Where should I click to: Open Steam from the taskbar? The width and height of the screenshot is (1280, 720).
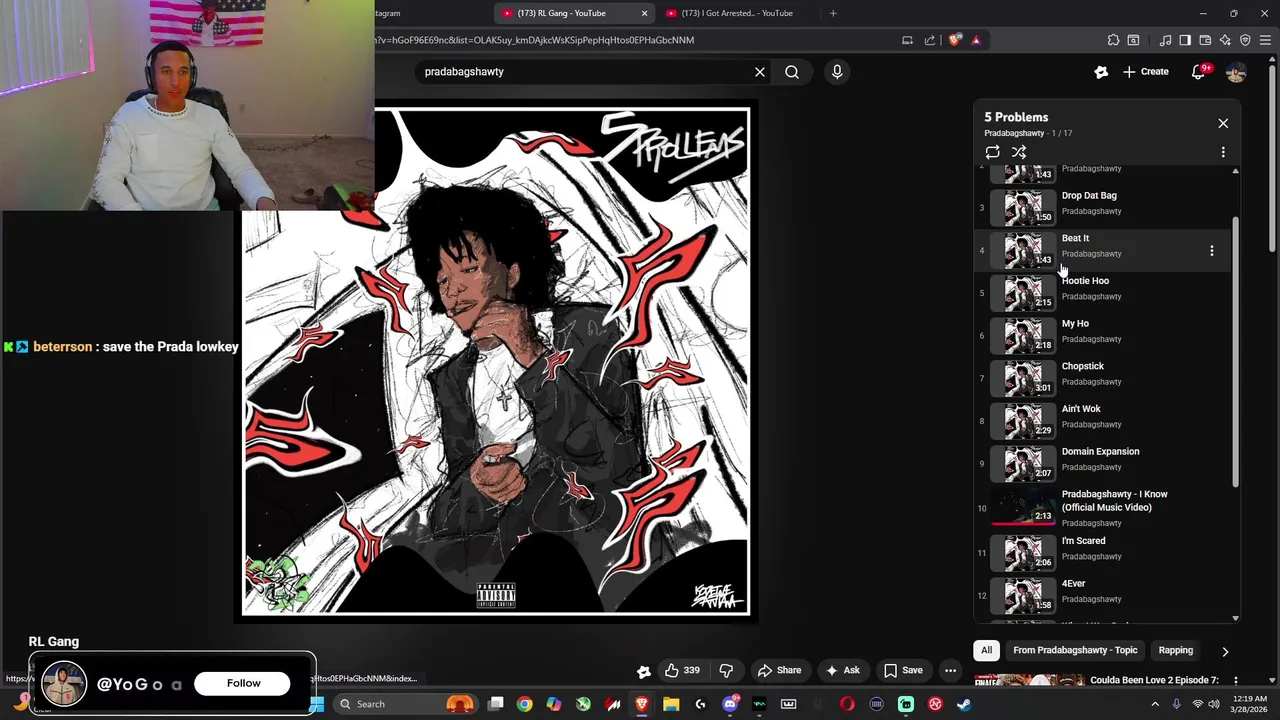(x=964, y=704)
